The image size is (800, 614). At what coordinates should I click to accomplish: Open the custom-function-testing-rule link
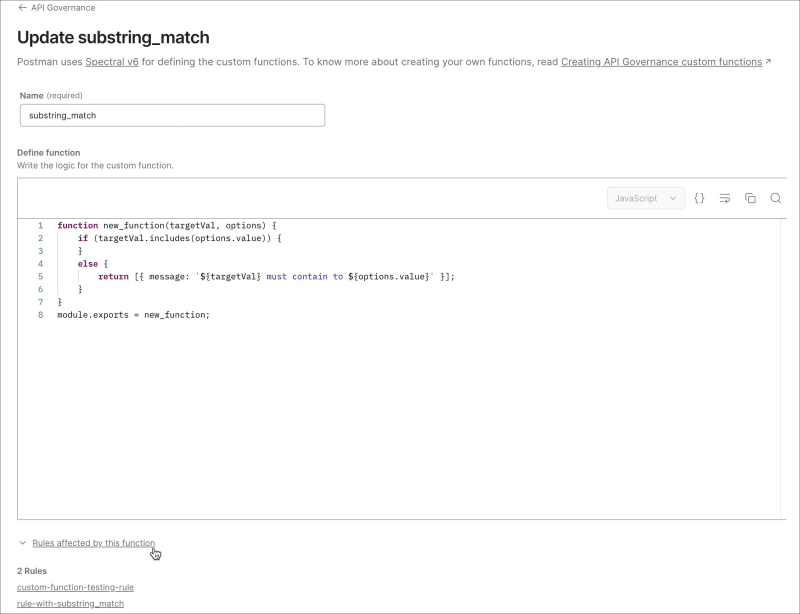tap(75, 587)
